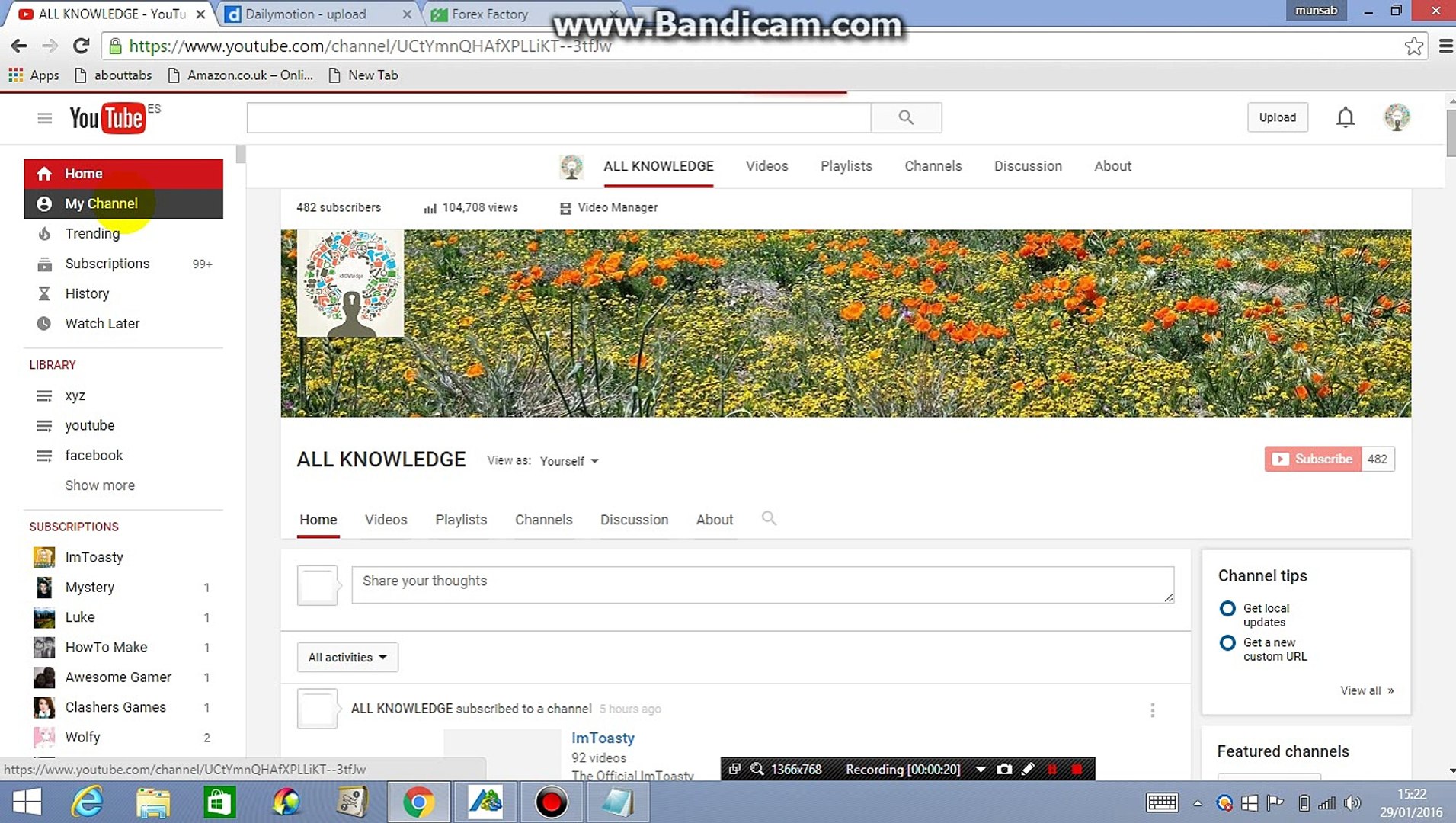This screenshot has height=823, width=1456.
Task: Click the browser address bar URL
Action: click(370, 46)
